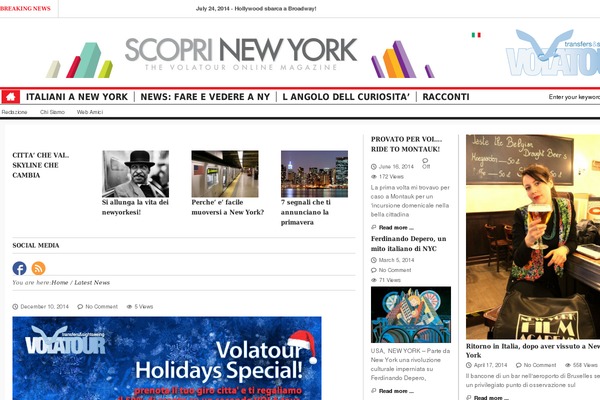Open the woman with beer photo
600x400 pixels.
click(533, 237)
